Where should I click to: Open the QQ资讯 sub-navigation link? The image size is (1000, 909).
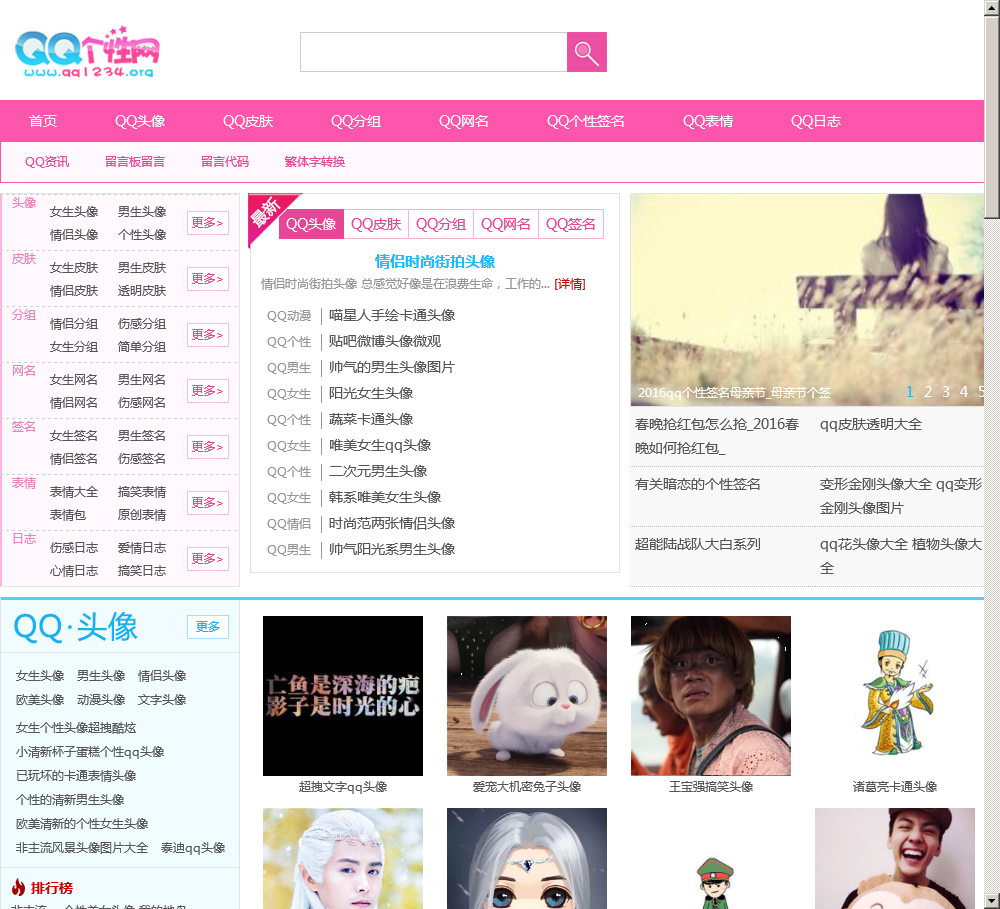point(47,162)
